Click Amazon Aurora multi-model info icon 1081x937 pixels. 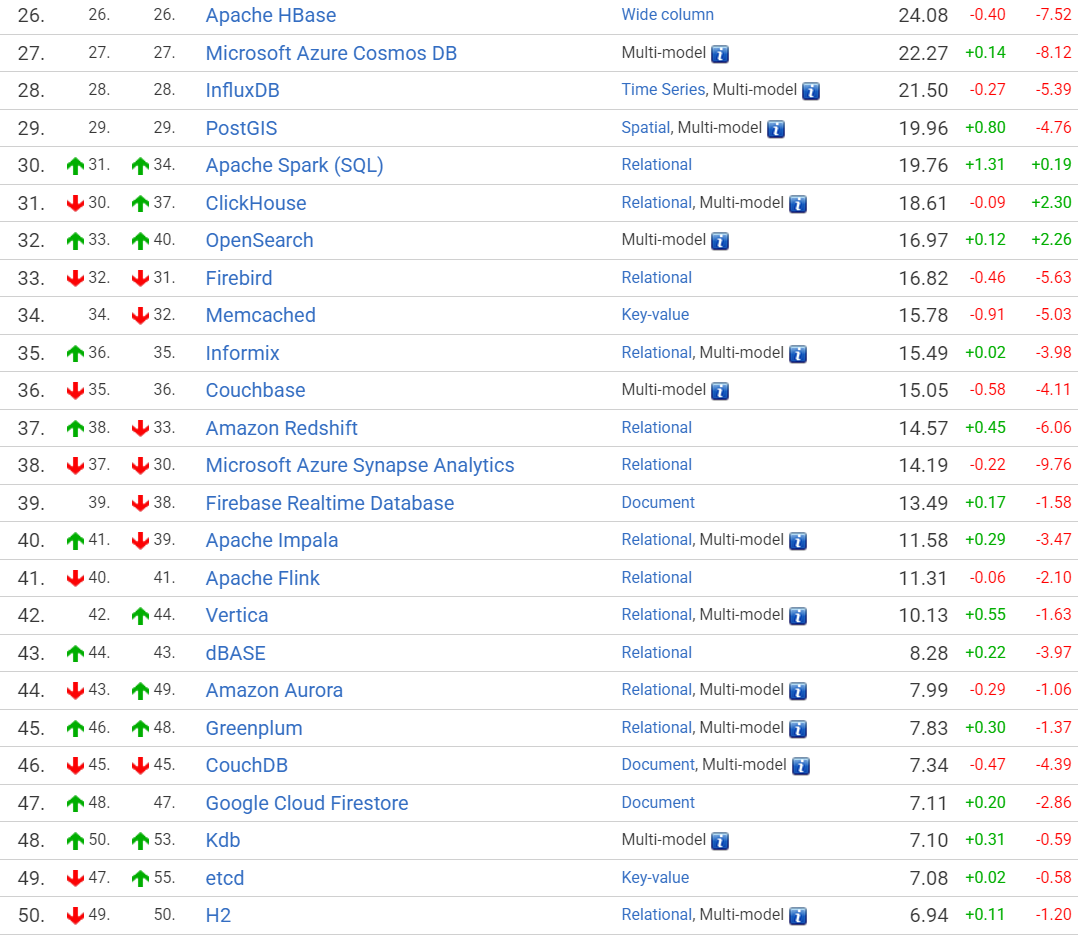coord(798,691)
